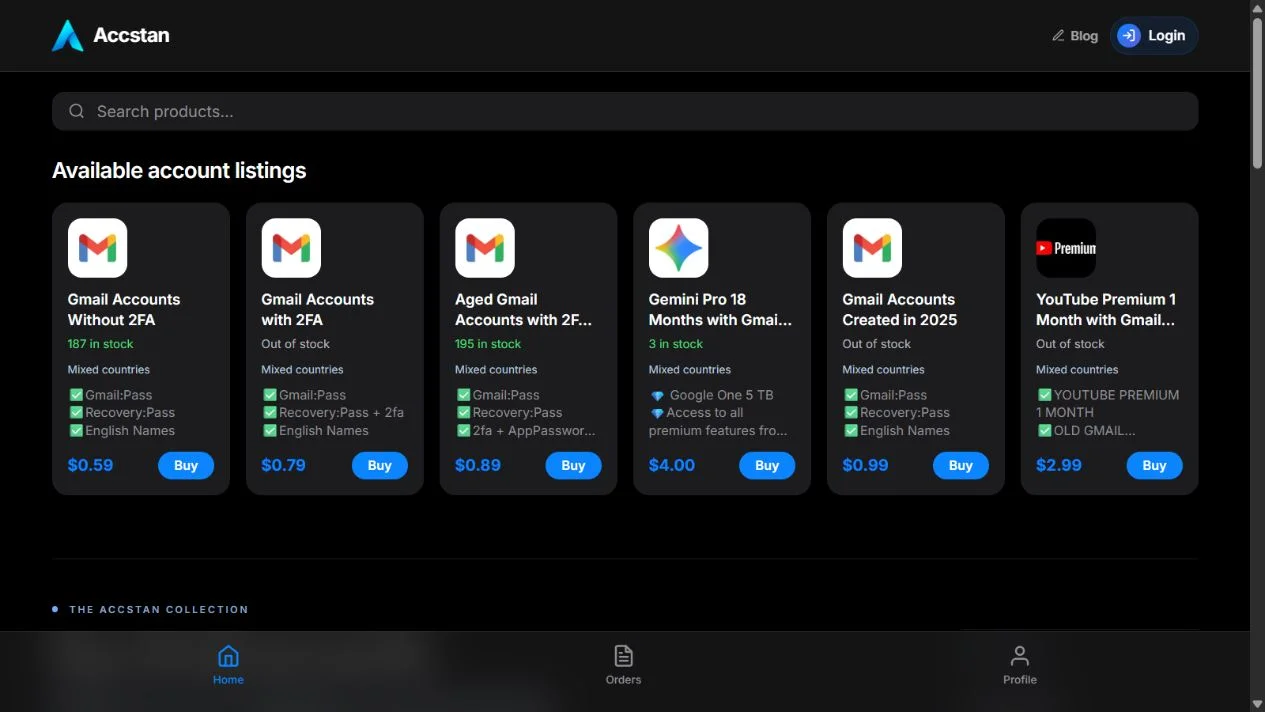Image resolution: width=1265 pixels, height=712 pixels.
Task: Click the Accstan brand name text
Action: (x=131, y=35)
